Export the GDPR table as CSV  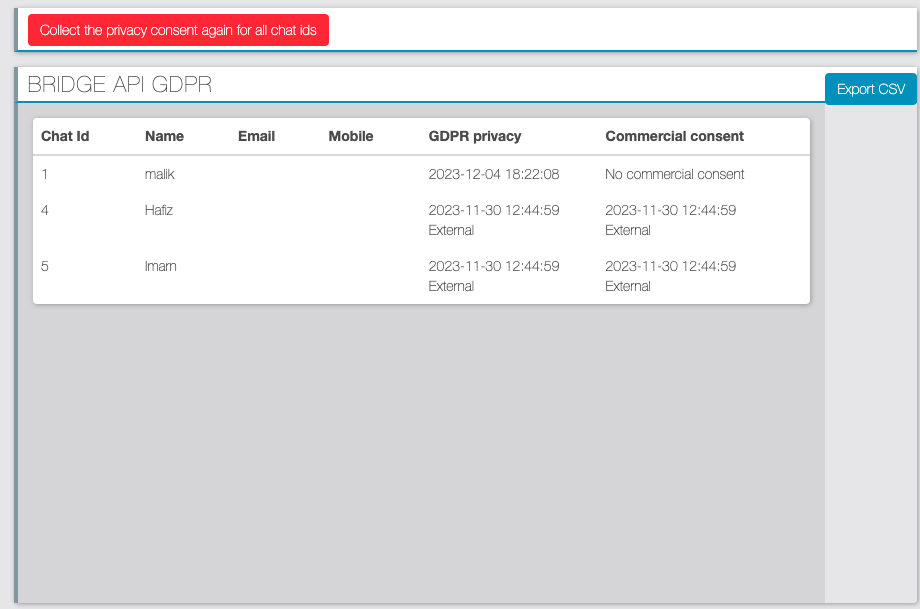coord(870,89)
